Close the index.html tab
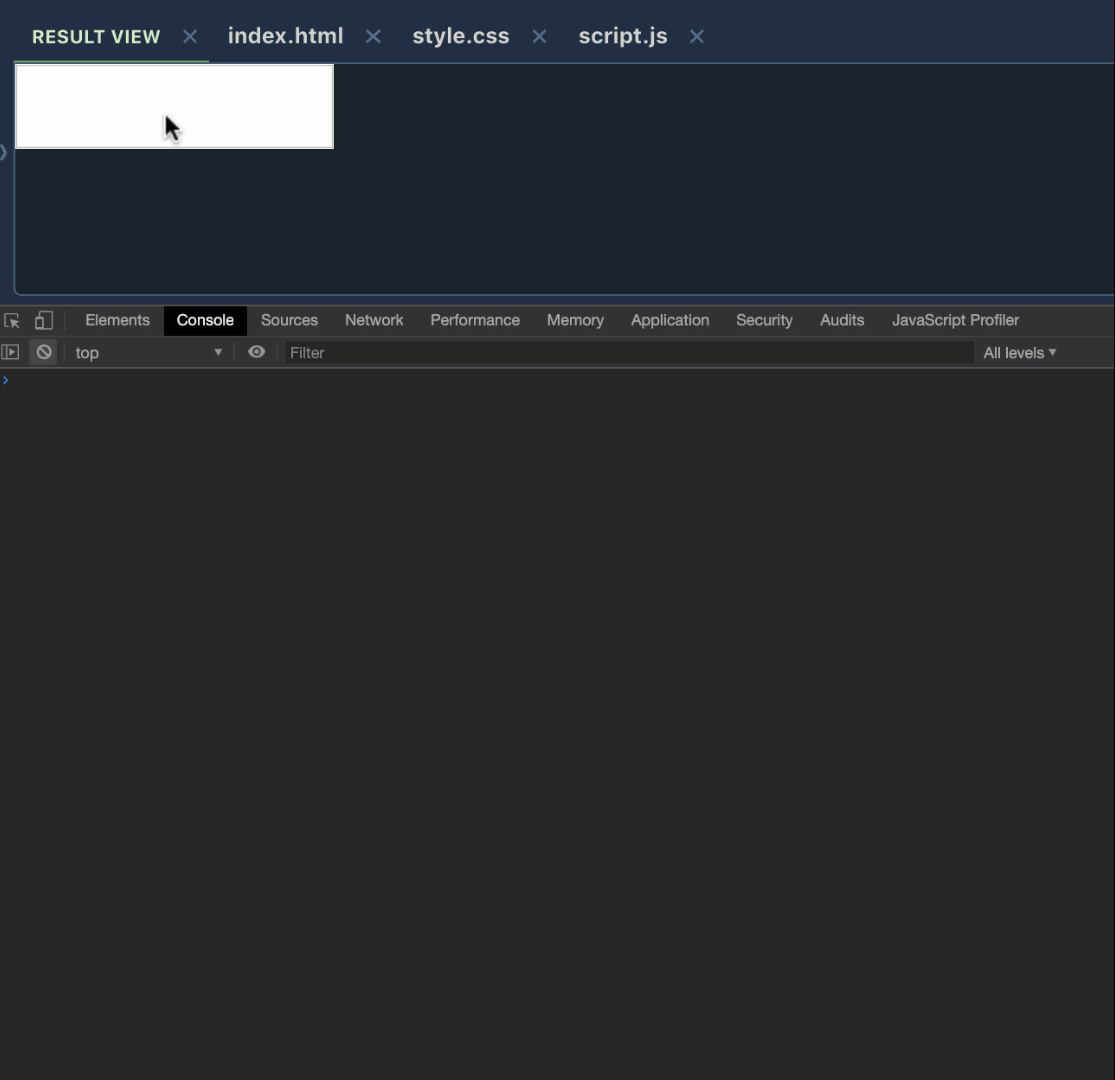This screenshot has height=1080, width=1115. [x=373, y=36]
